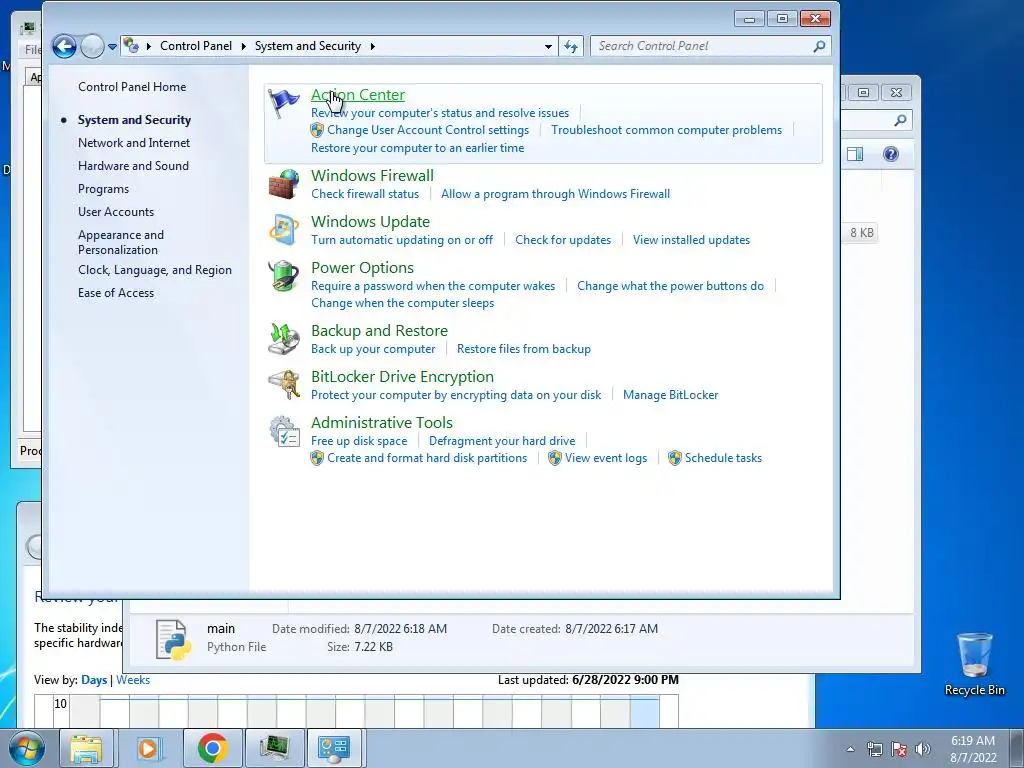1024x768 pixels.
Task: Click the Control Panel icon in address bar
Action: [131, 46]
